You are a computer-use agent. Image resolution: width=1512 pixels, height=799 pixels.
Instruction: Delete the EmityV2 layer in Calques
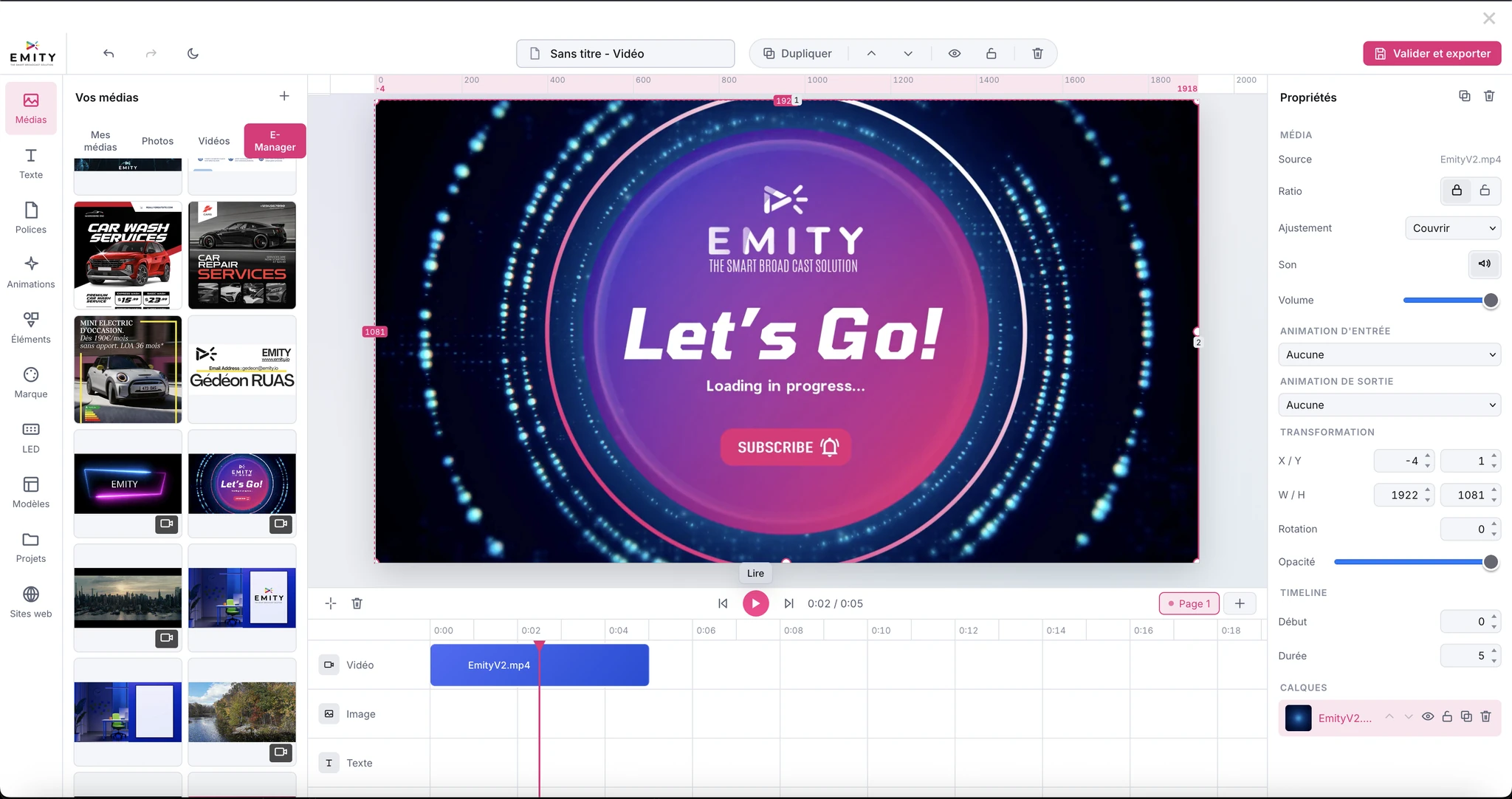1486,716
